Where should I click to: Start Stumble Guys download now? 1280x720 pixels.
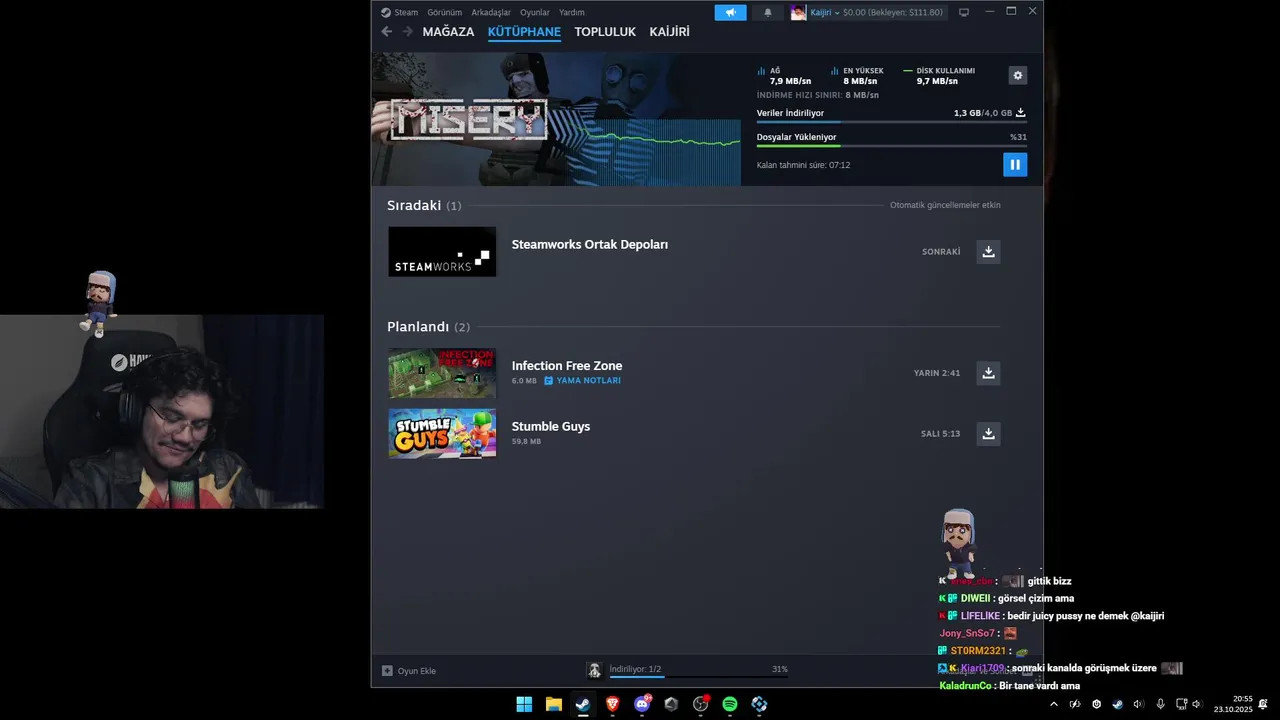pos(988,433)
